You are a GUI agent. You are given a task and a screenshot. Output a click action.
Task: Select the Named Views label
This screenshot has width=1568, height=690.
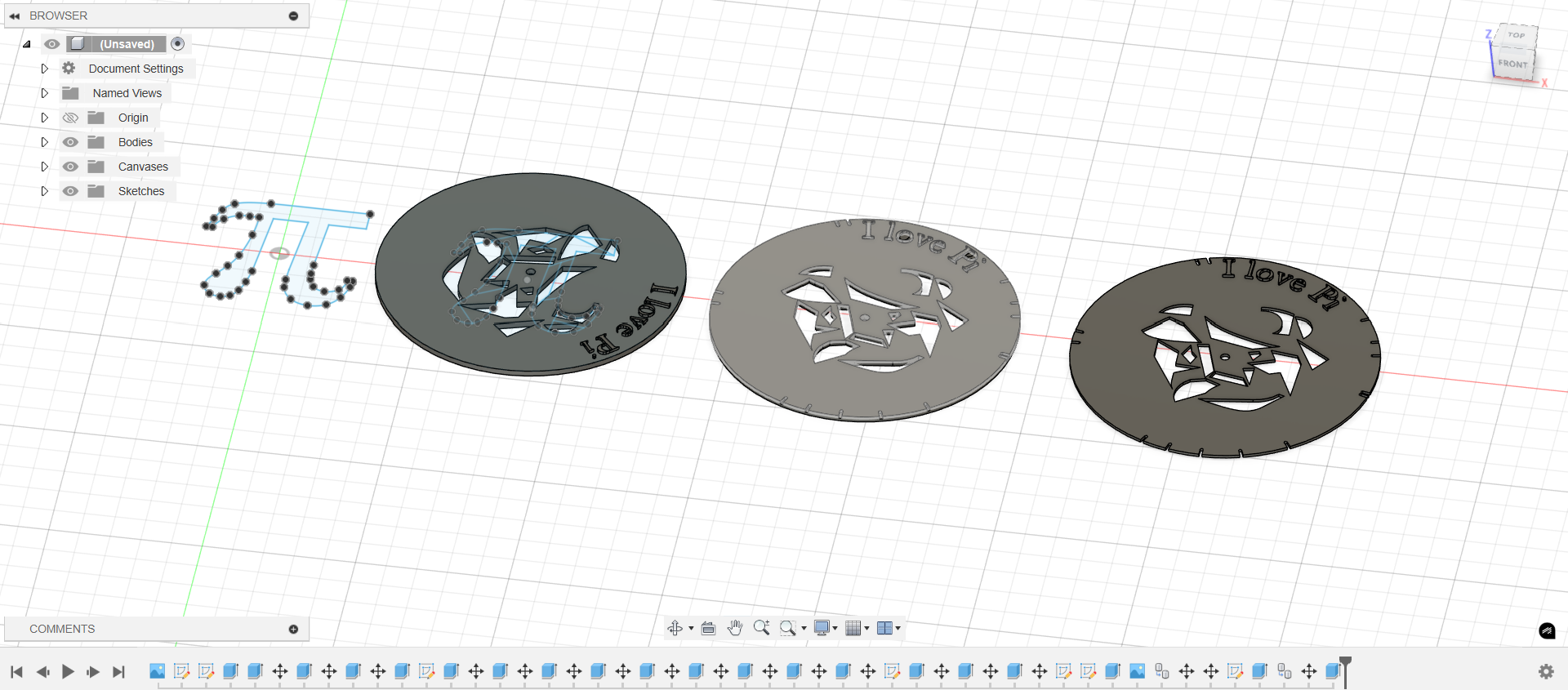pos(127,93)
